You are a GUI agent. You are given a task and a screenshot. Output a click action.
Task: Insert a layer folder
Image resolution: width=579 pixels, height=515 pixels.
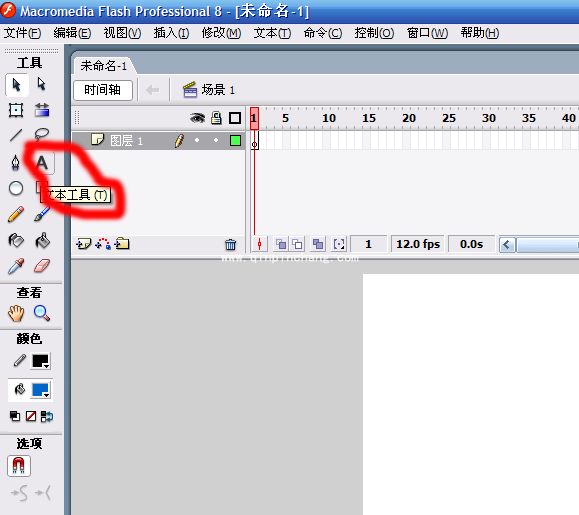click(122, 244)
